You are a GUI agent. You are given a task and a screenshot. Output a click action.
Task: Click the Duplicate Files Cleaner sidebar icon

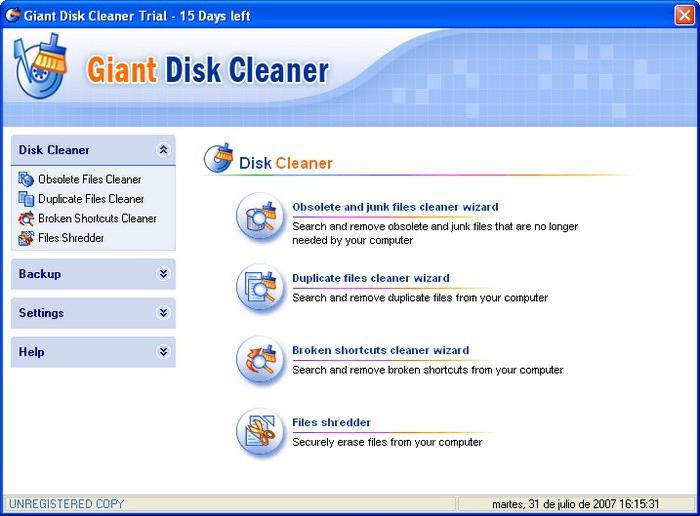(x=26, y=199)
